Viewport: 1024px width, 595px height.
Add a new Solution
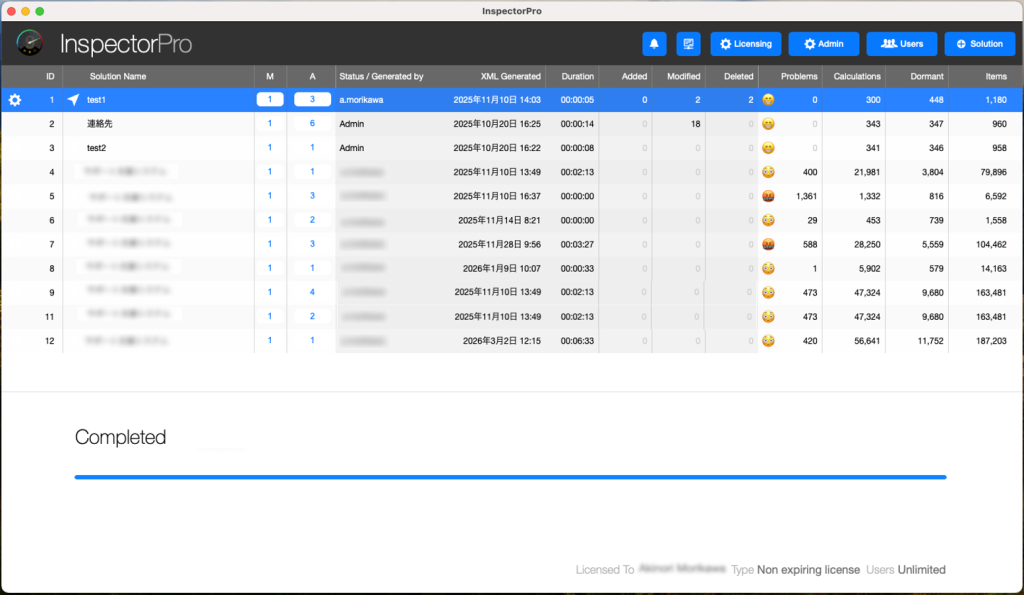(979, 44)
